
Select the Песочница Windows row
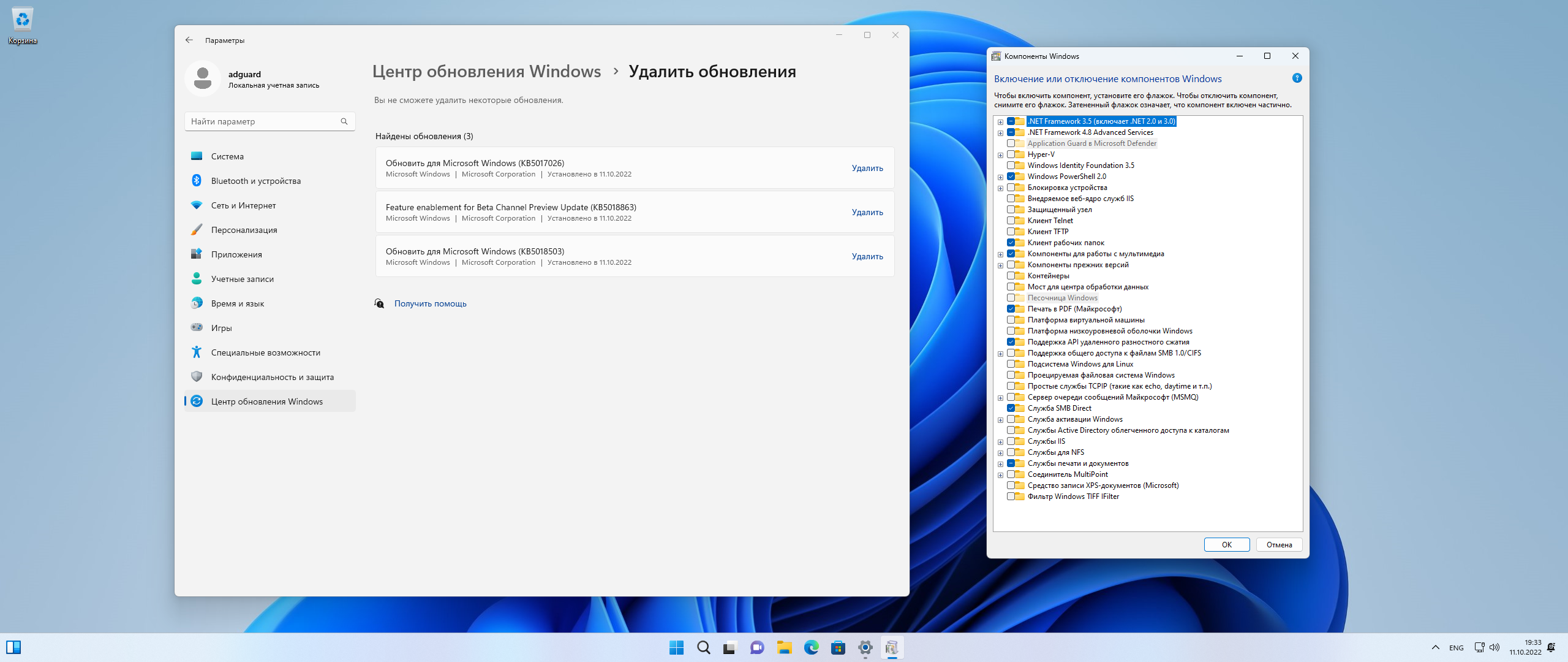pyautogui.click(x=1063, y=298)
